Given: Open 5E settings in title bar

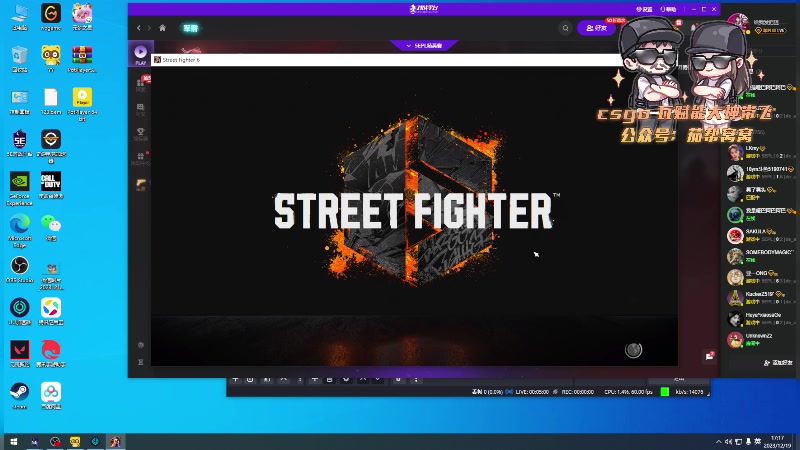Looking at the screenshot, I should [x=644, y=9].
